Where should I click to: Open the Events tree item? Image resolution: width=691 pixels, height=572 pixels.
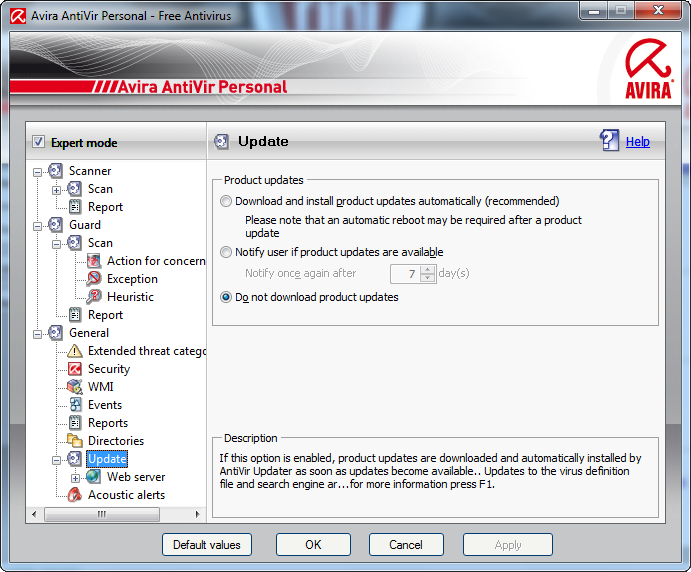pyautogui.click(x=104, y=405)
